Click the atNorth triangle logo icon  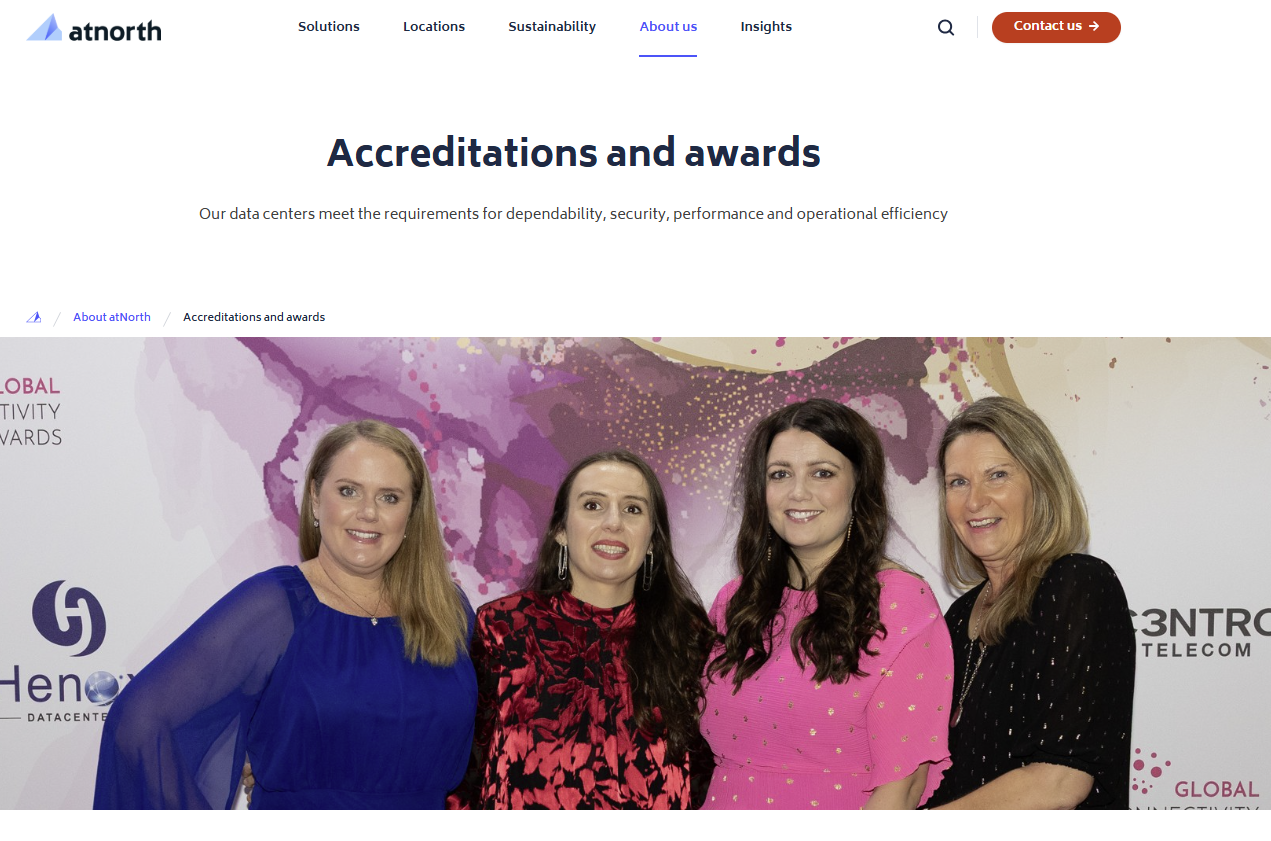[44, 28]
